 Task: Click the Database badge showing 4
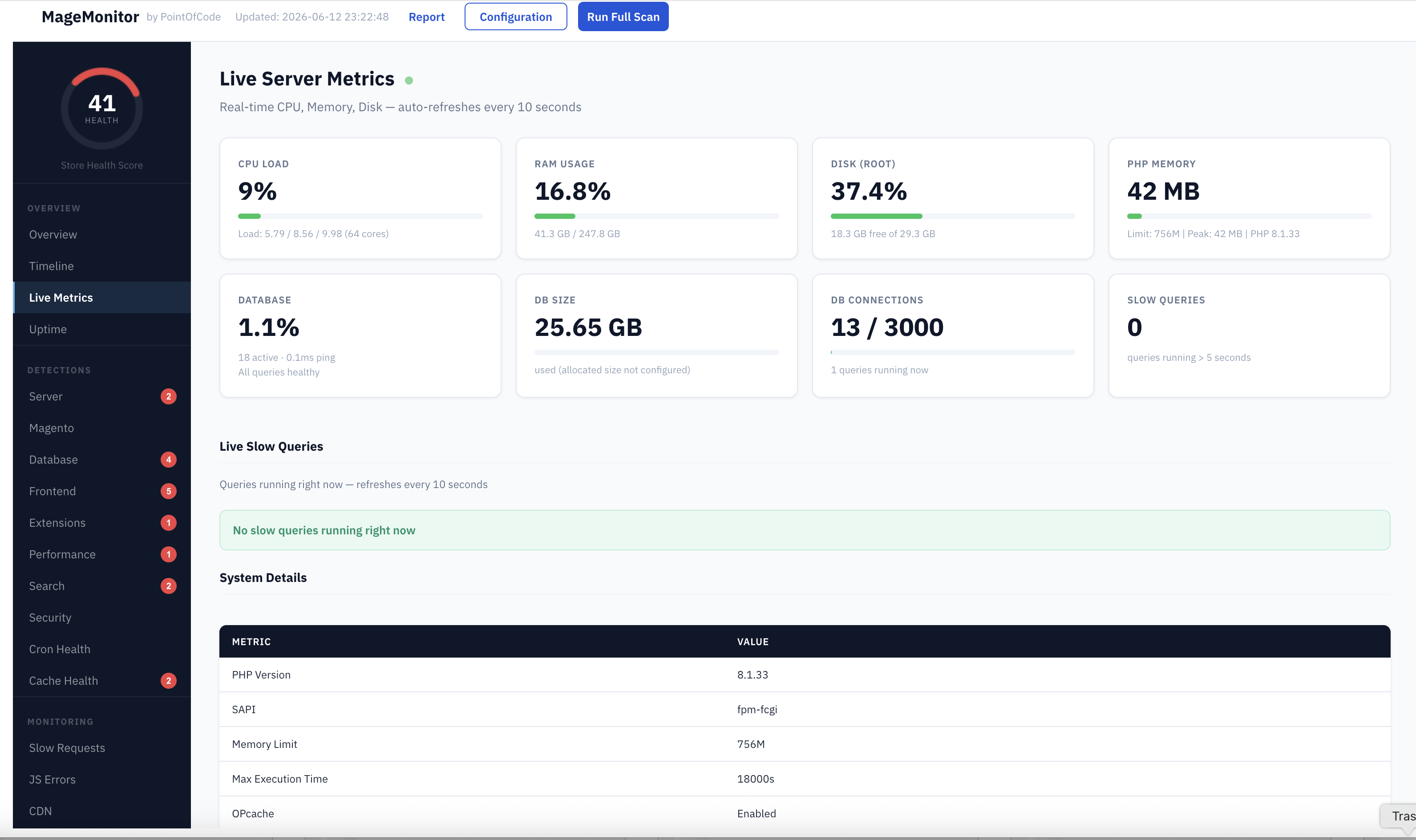pos(169,460)
